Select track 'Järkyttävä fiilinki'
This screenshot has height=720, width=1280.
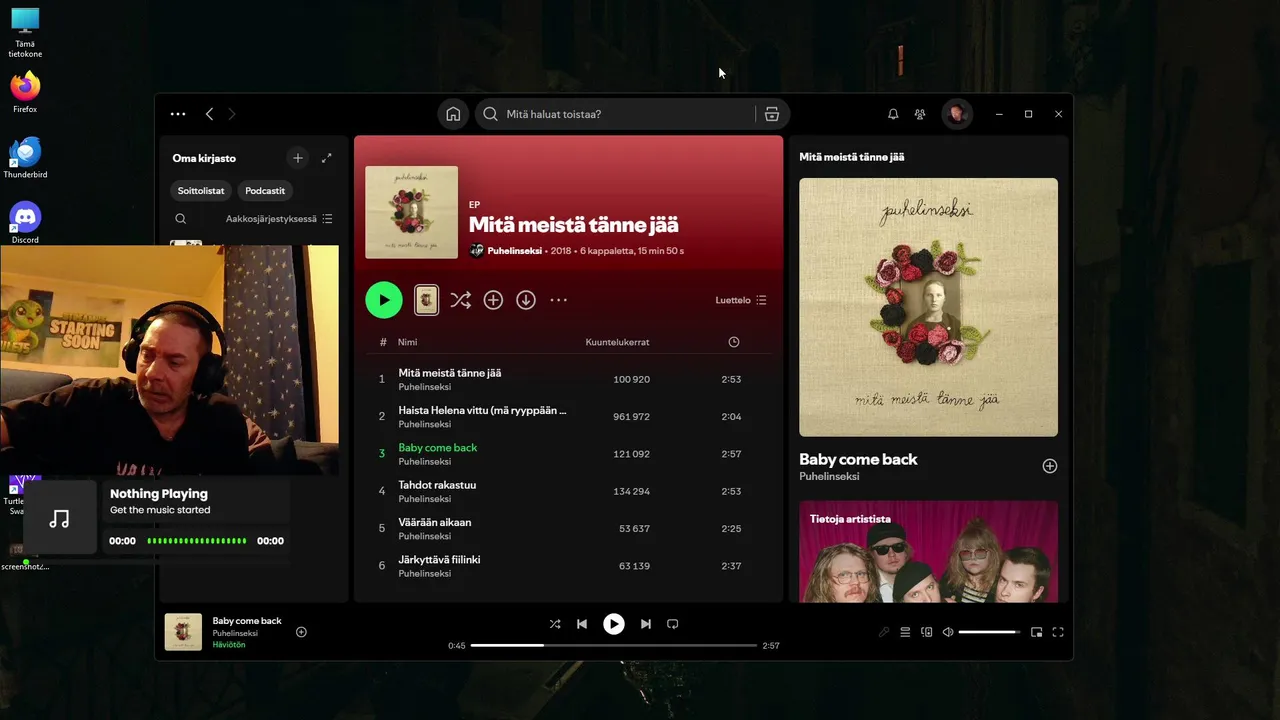tap(568, 566)
